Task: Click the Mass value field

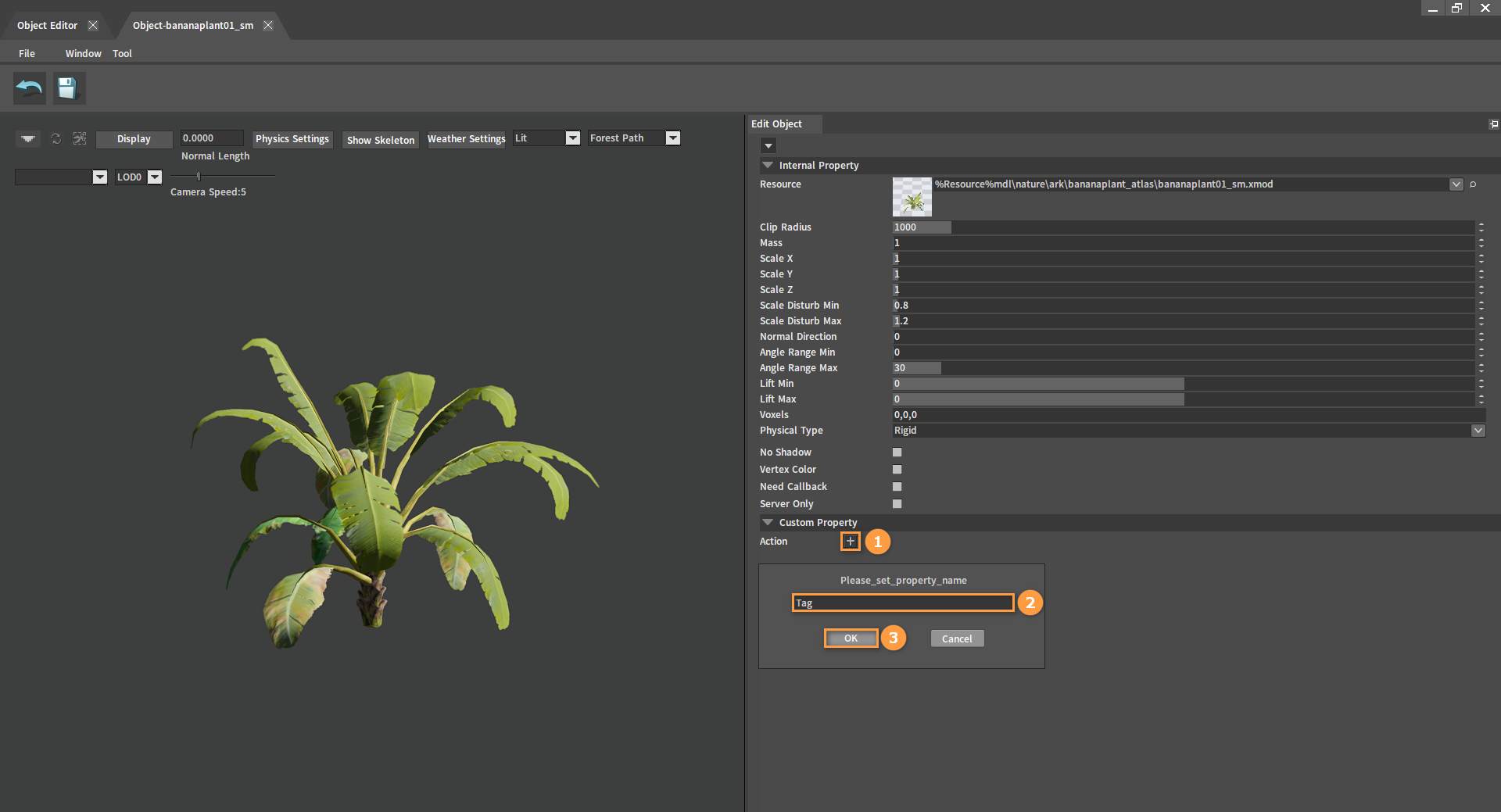Action: click(1184, 243)
